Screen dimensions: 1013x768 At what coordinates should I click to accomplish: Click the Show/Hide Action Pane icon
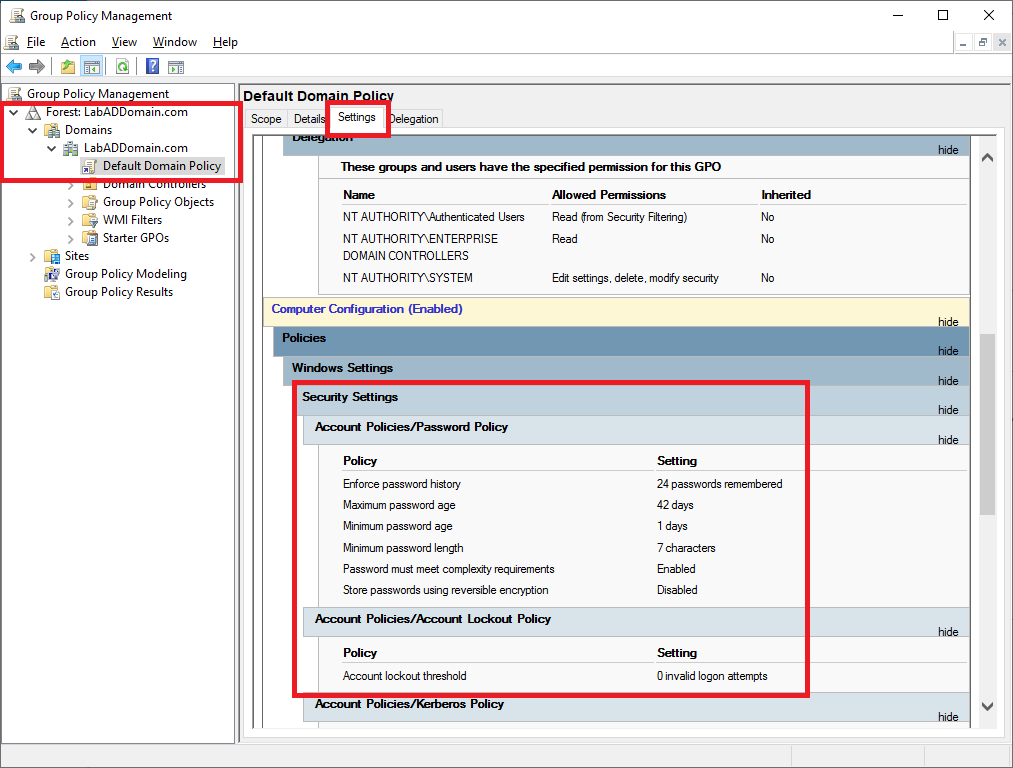click(176, 67)
